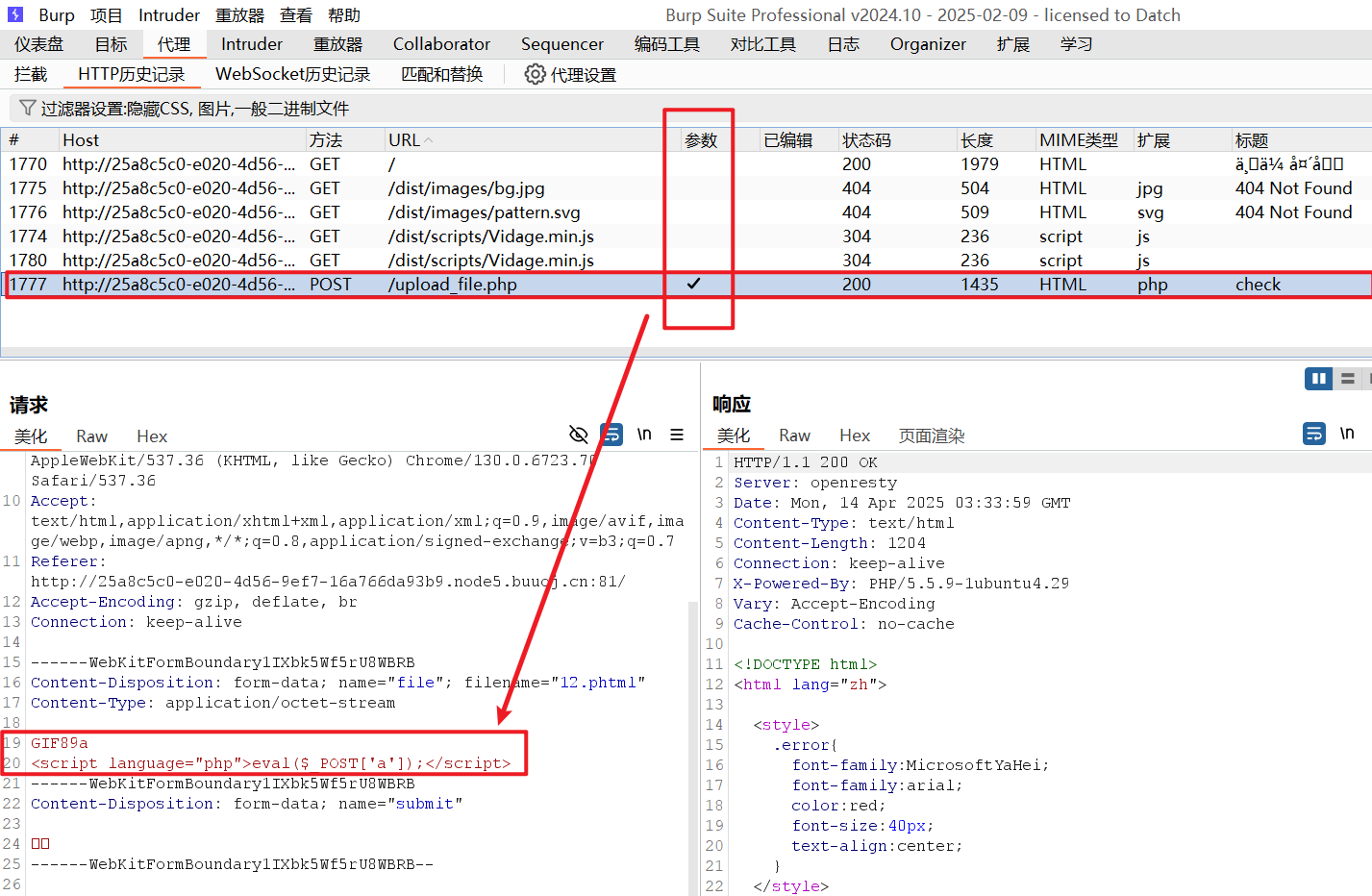Switch to 重放器 main tab
This screenshot has width=1372, height=896.
click(x=338, y=44)
